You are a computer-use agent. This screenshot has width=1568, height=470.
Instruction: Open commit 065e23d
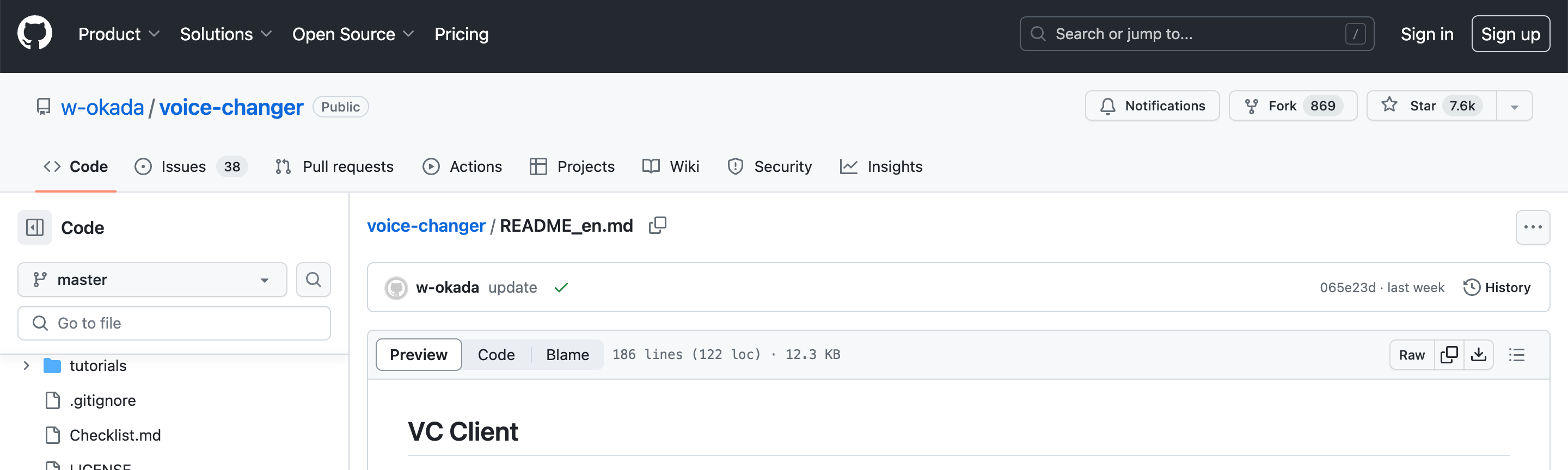click(x=1347, y=288)
